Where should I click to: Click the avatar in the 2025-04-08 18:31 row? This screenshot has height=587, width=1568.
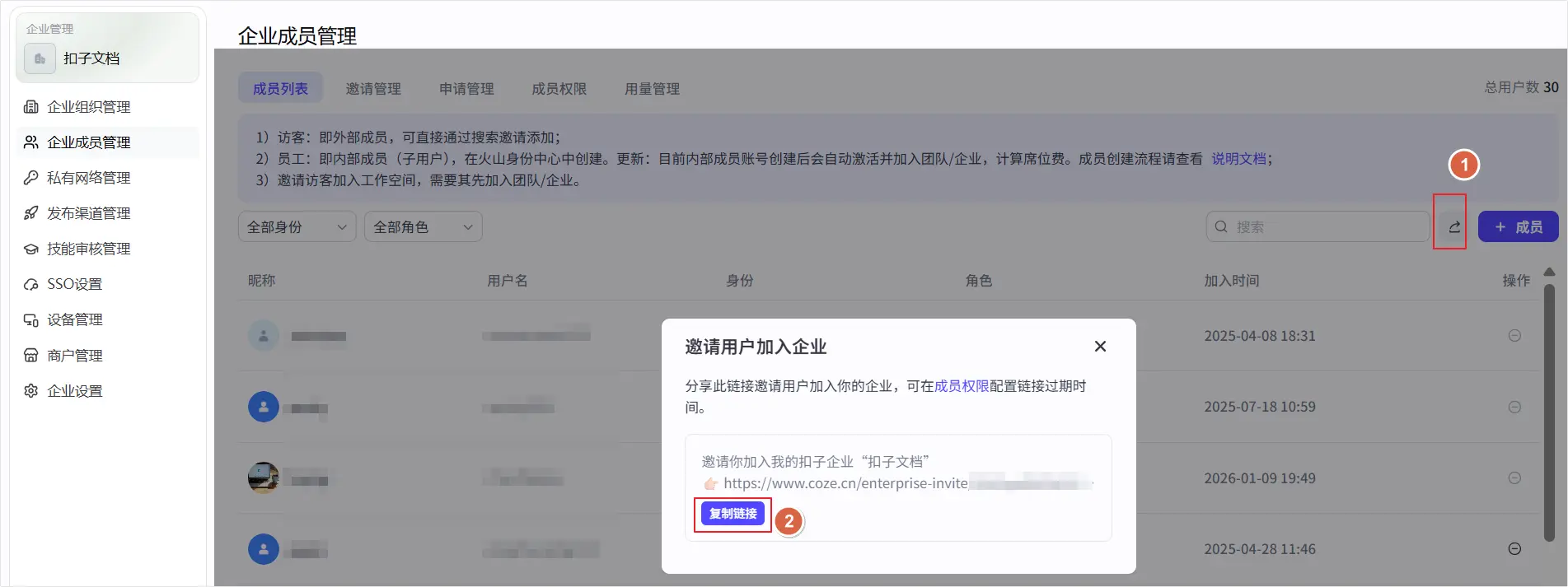[x=264, y=336]
